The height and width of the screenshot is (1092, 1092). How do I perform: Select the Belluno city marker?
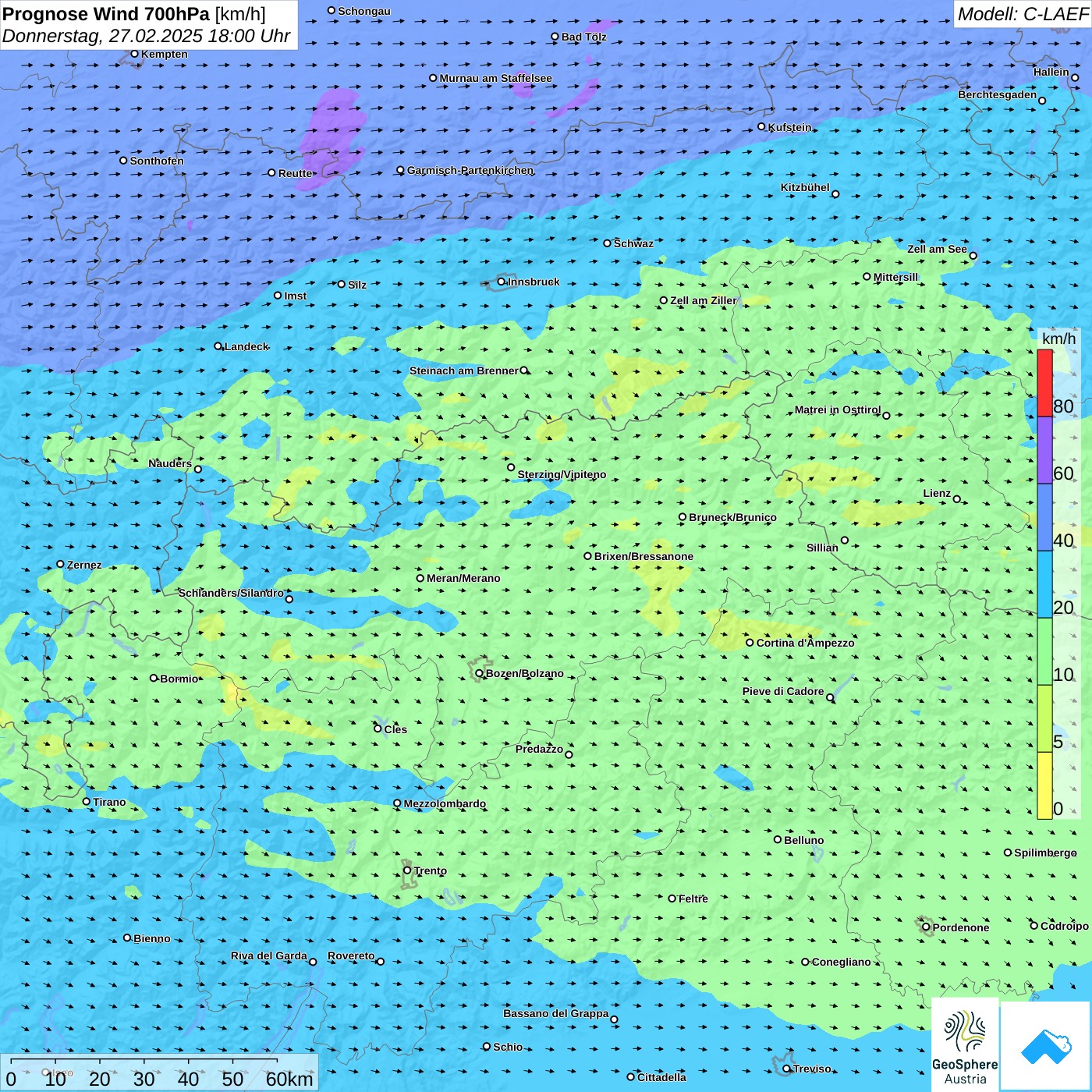[778, 839]
